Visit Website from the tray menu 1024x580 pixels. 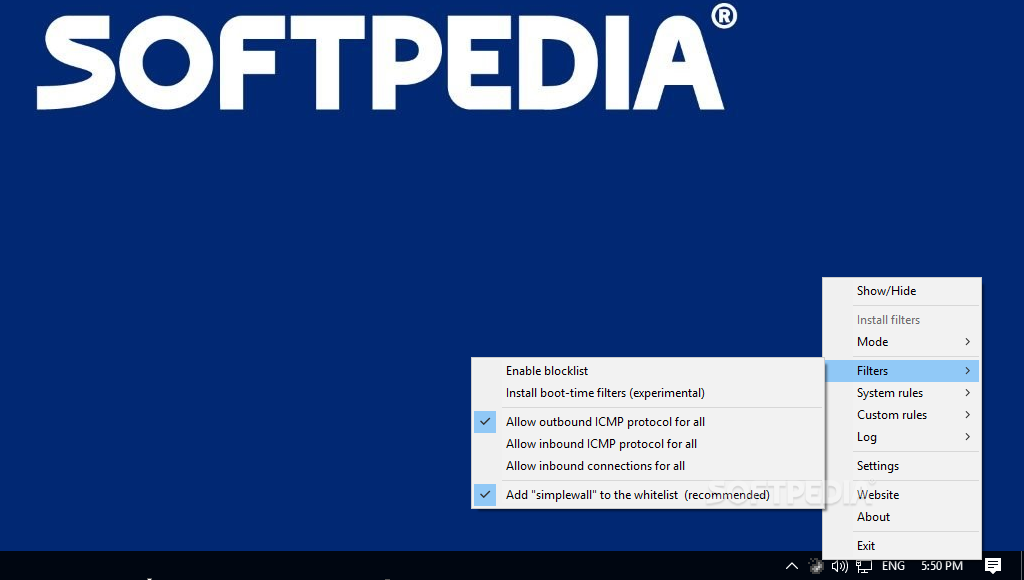coord(901,494)
